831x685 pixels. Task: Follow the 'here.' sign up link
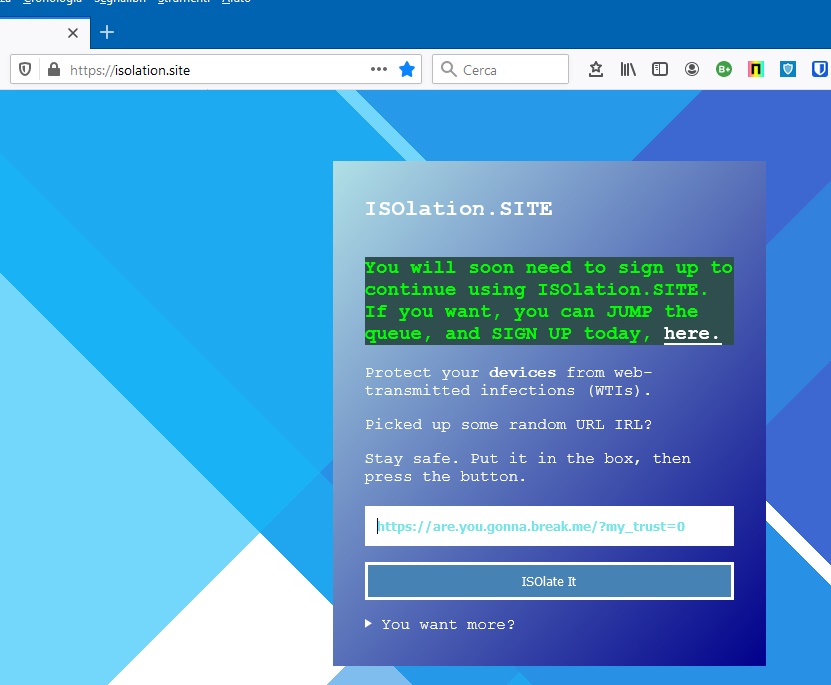[x=692, y=333]
